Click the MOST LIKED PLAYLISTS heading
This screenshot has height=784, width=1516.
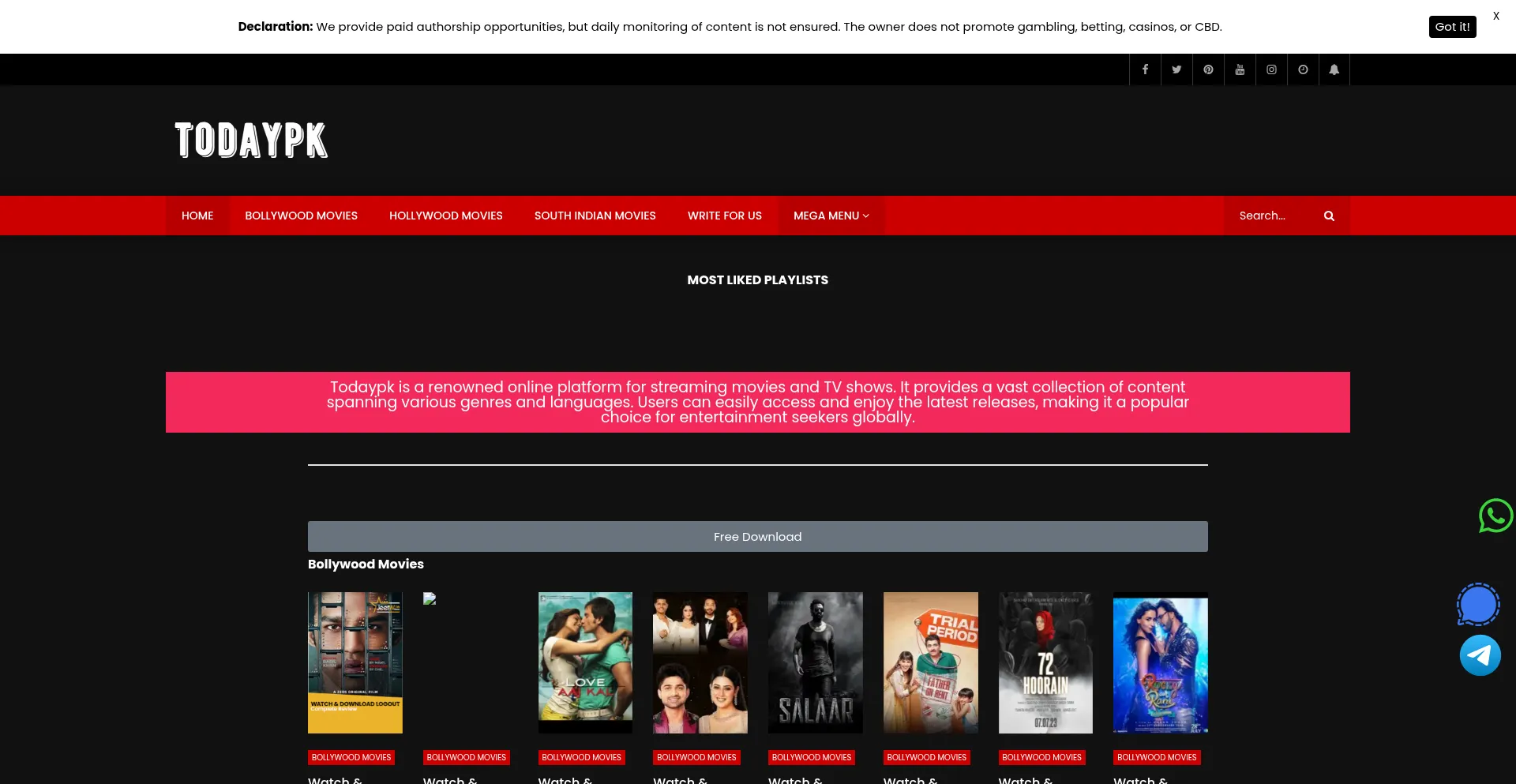[757, 279]
